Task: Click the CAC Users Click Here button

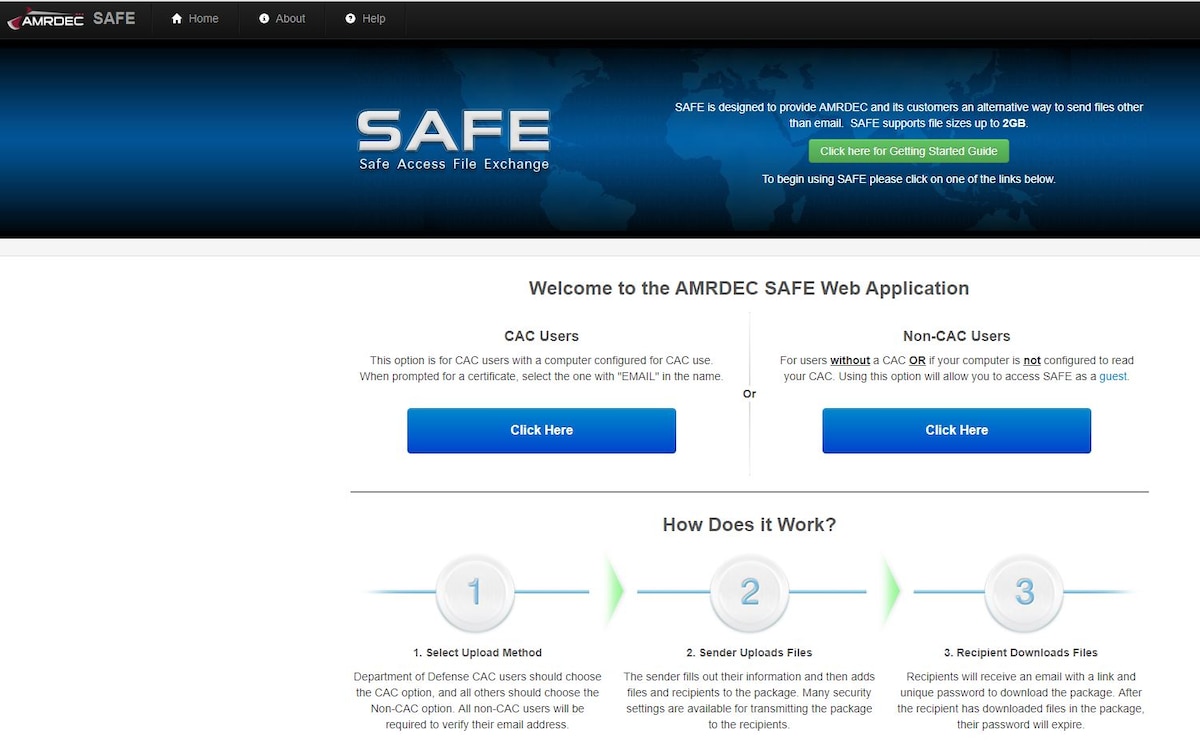Action: pos(541,430)
